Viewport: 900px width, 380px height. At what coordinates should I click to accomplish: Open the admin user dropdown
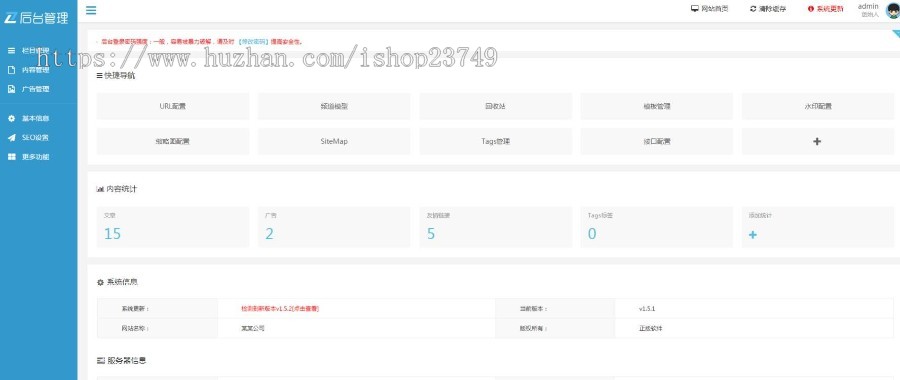[x=868, y=10]
